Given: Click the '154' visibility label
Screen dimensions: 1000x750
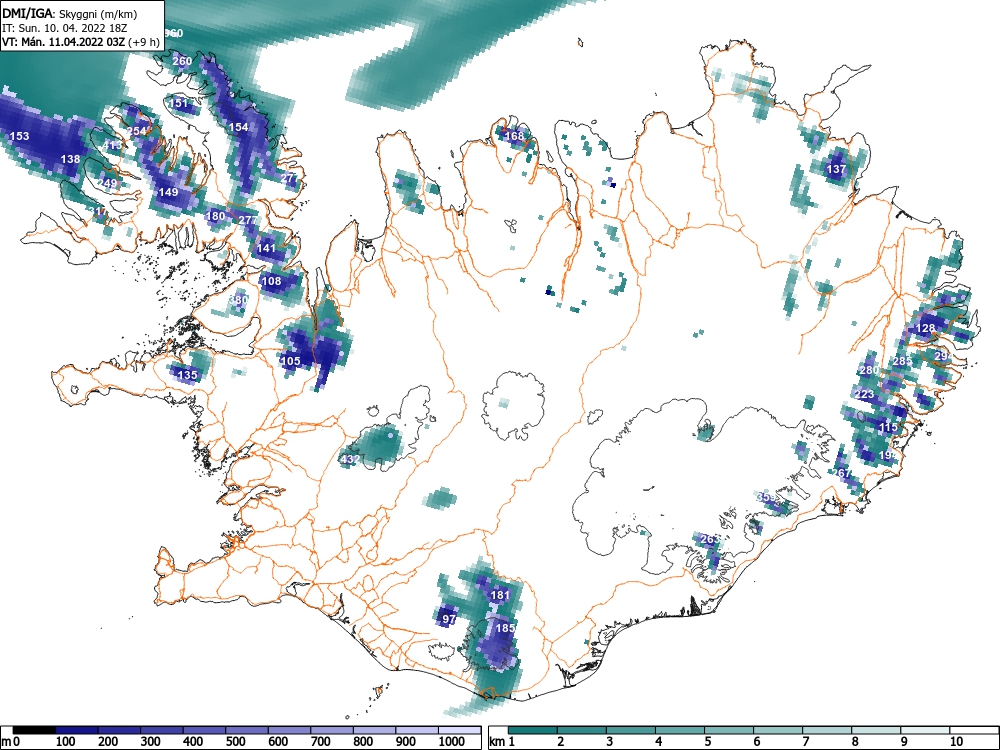Looking at the screenshot, I should pyautogui.click(x=238, y=127).
